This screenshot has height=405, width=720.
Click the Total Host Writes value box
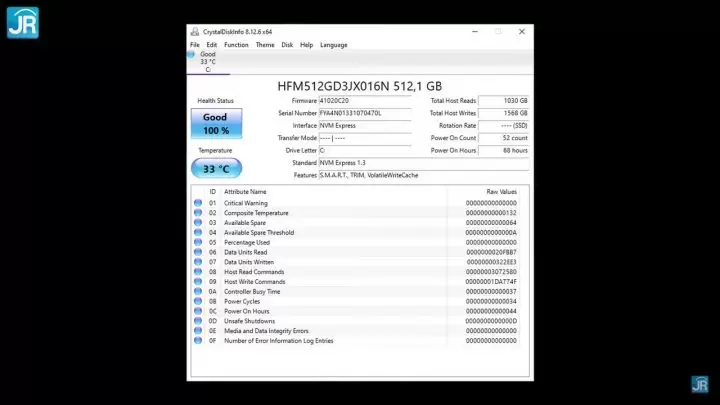tap(504, 113)
